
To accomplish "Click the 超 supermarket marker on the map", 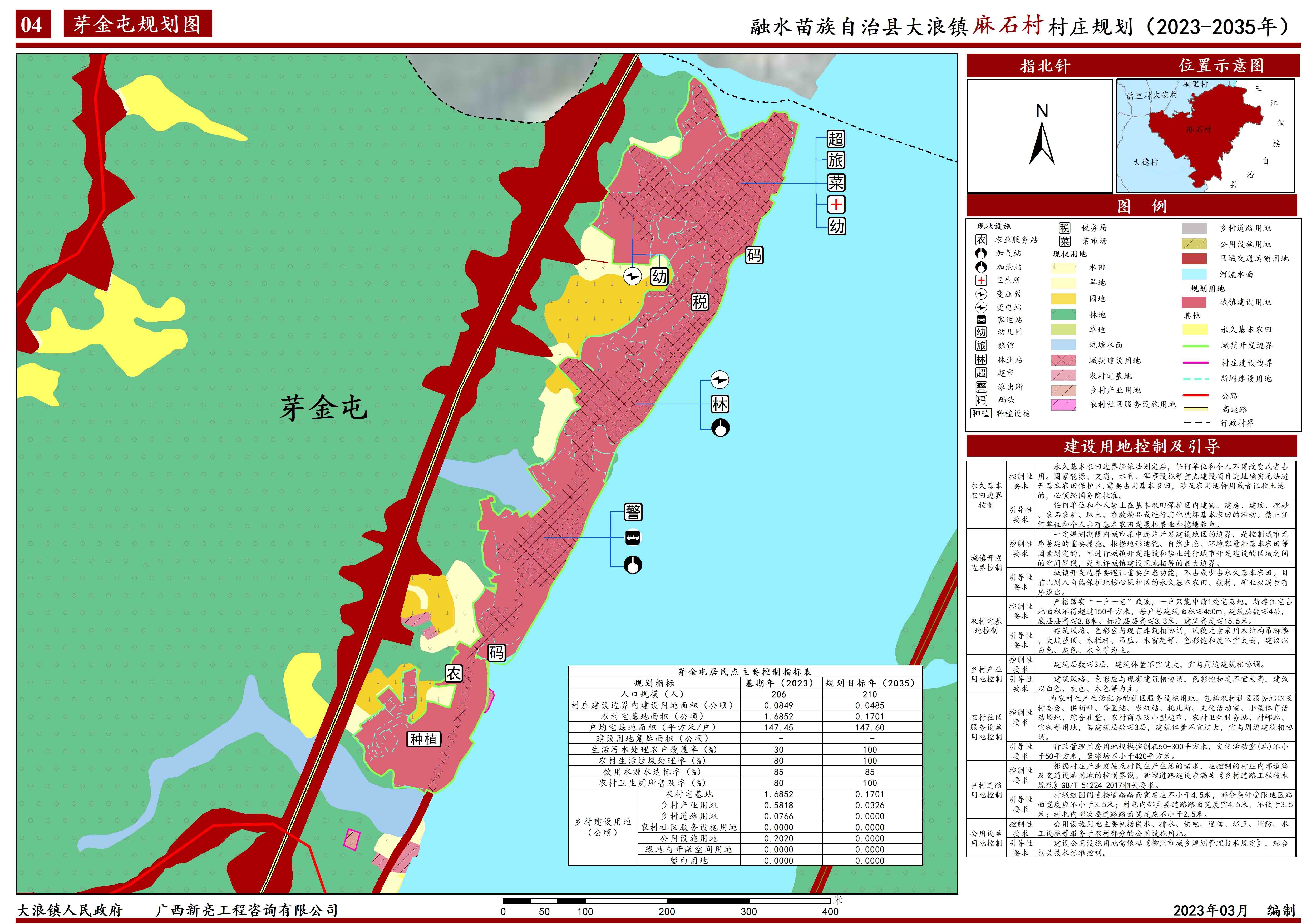I will pyautogui.click(x=835, y=139).
